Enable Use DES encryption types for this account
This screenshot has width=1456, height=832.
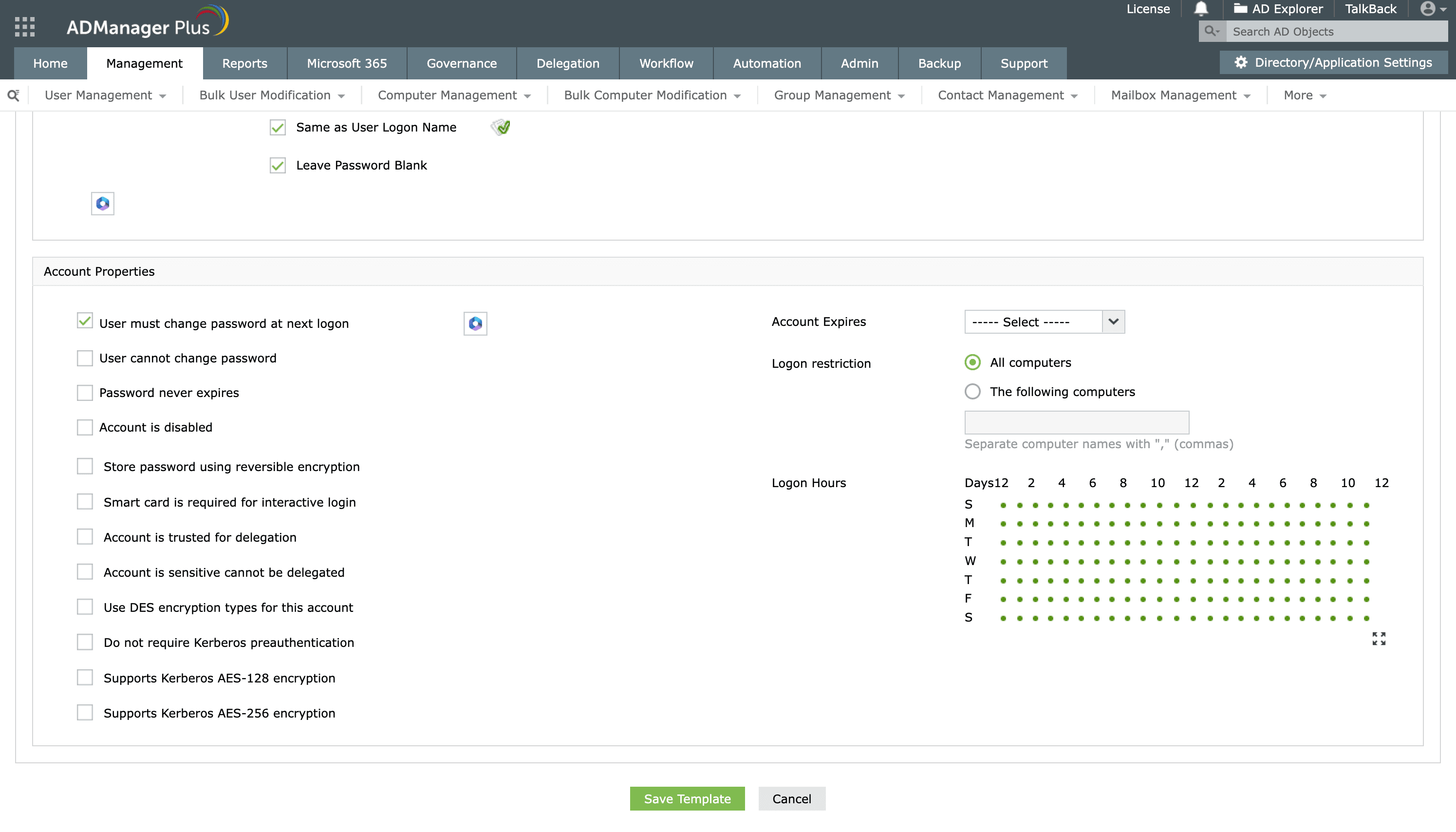[x=85, y=607]
